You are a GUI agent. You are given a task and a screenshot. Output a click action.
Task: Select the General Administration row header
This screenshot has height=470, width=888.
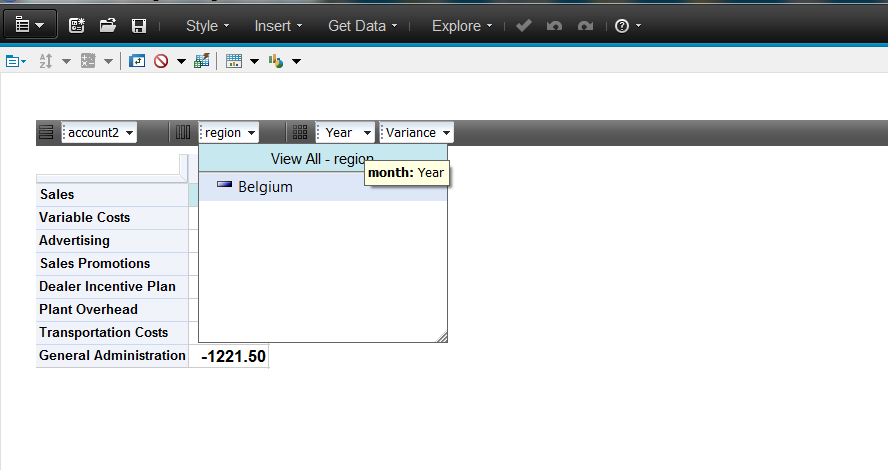click(112, 356)
